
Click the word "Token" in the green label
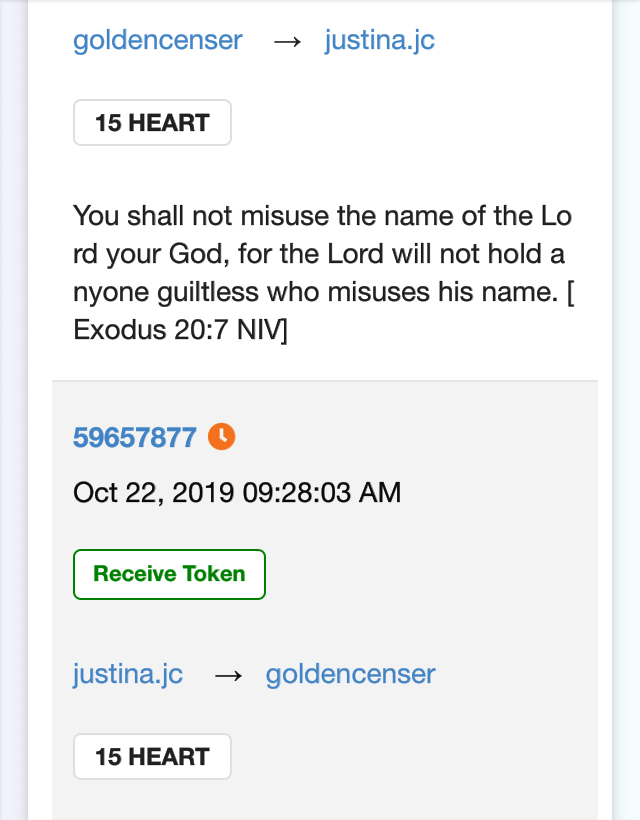tap(213, 574)
